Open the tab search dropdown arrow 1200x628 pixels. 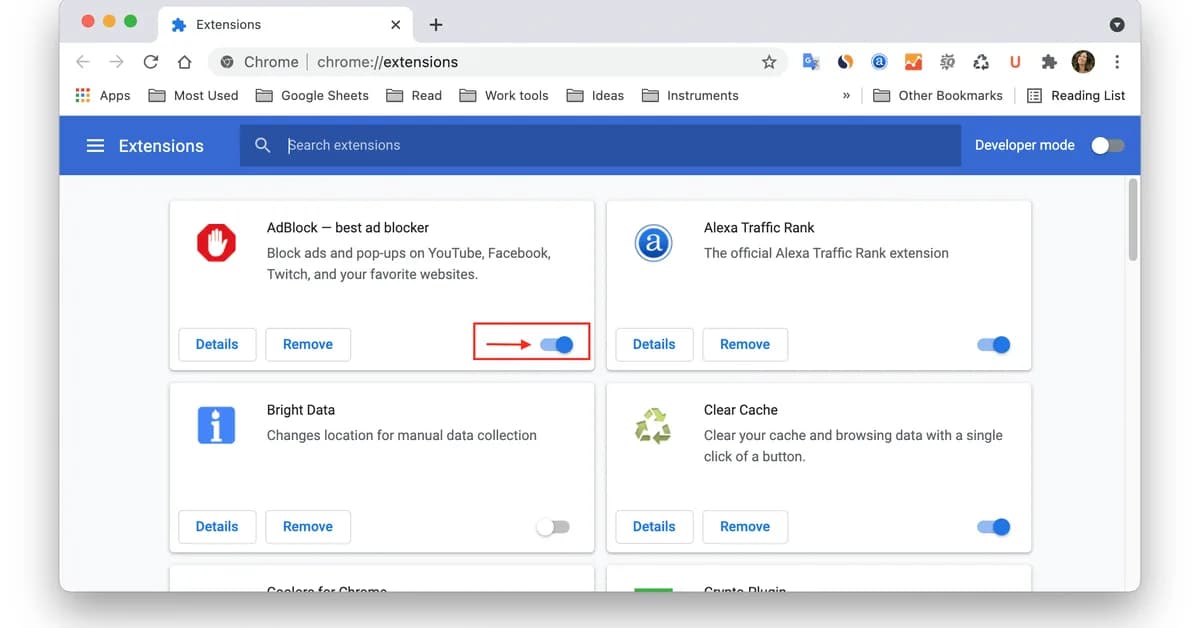click(x=1118, y=25)
